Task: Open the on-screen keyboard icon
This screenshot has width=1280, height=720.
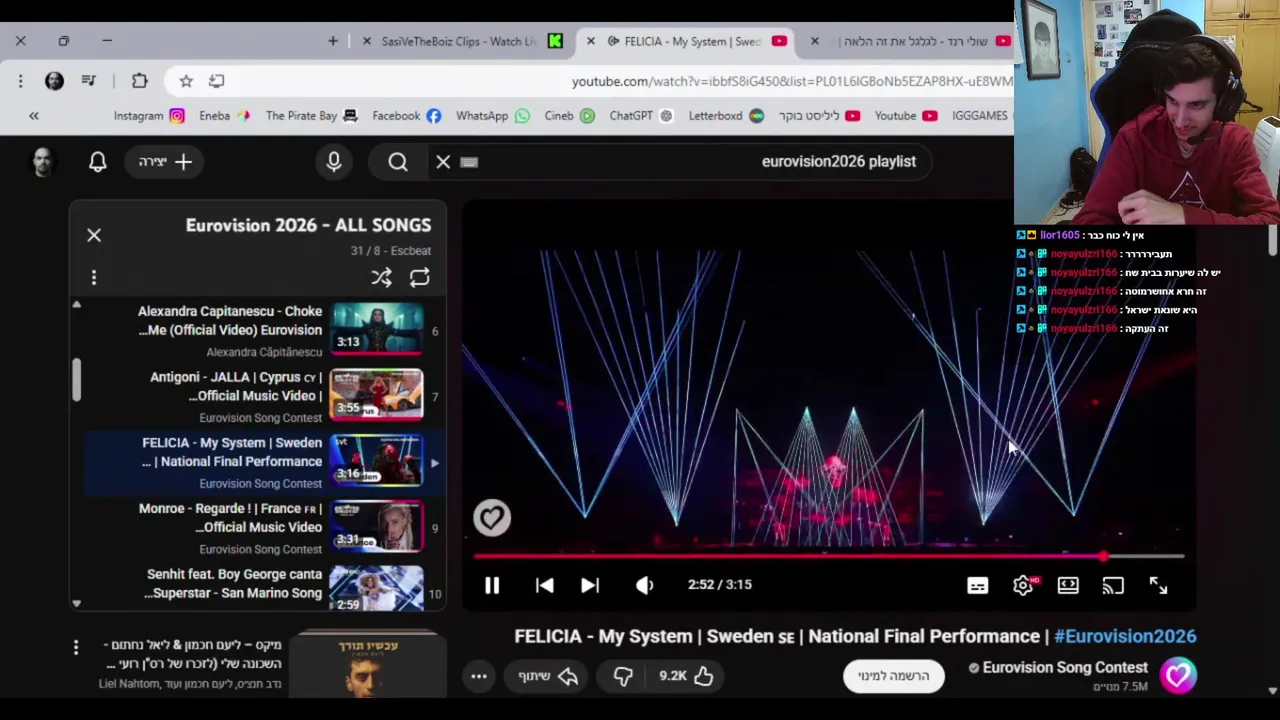Action: click(x=469, y=162)
